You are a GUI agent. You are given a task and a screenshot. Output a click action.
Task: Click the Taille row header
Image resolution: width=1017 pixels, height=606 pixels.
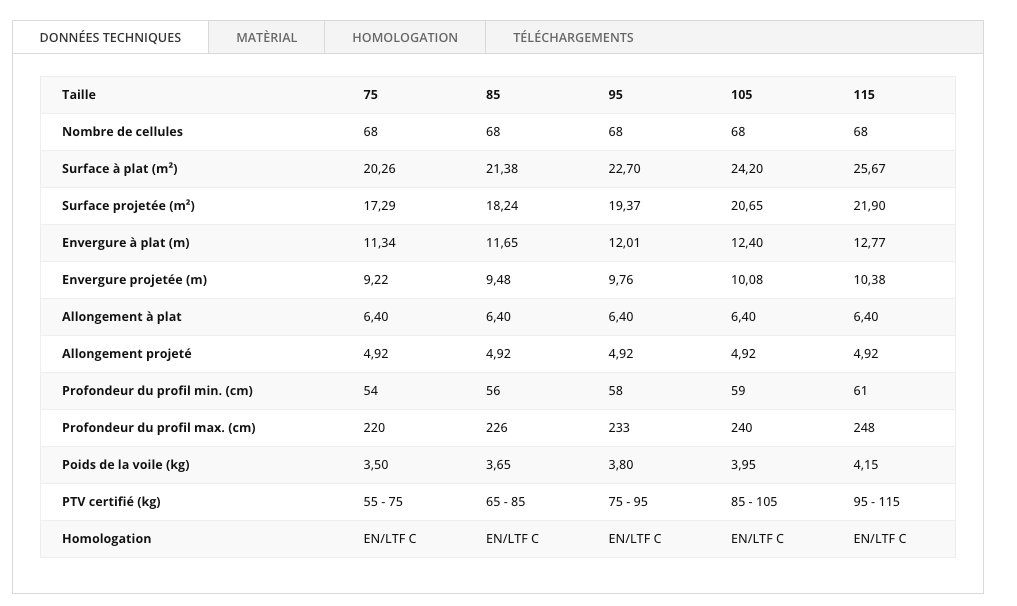79,94
